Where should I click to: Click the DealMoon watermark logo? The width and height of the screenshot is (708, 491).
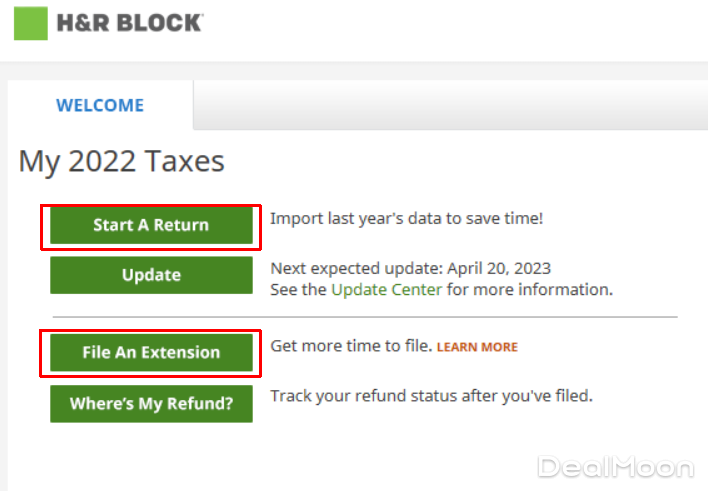coord(615,466)
